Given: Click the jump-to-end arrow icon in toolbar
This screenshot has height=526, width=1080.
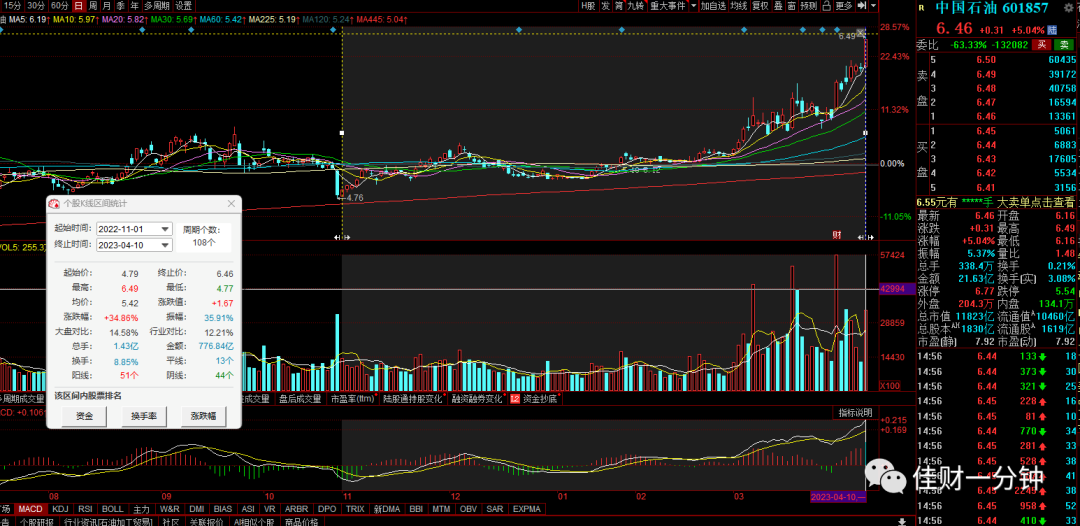Looking at the screenshot, I should point(860,6).
